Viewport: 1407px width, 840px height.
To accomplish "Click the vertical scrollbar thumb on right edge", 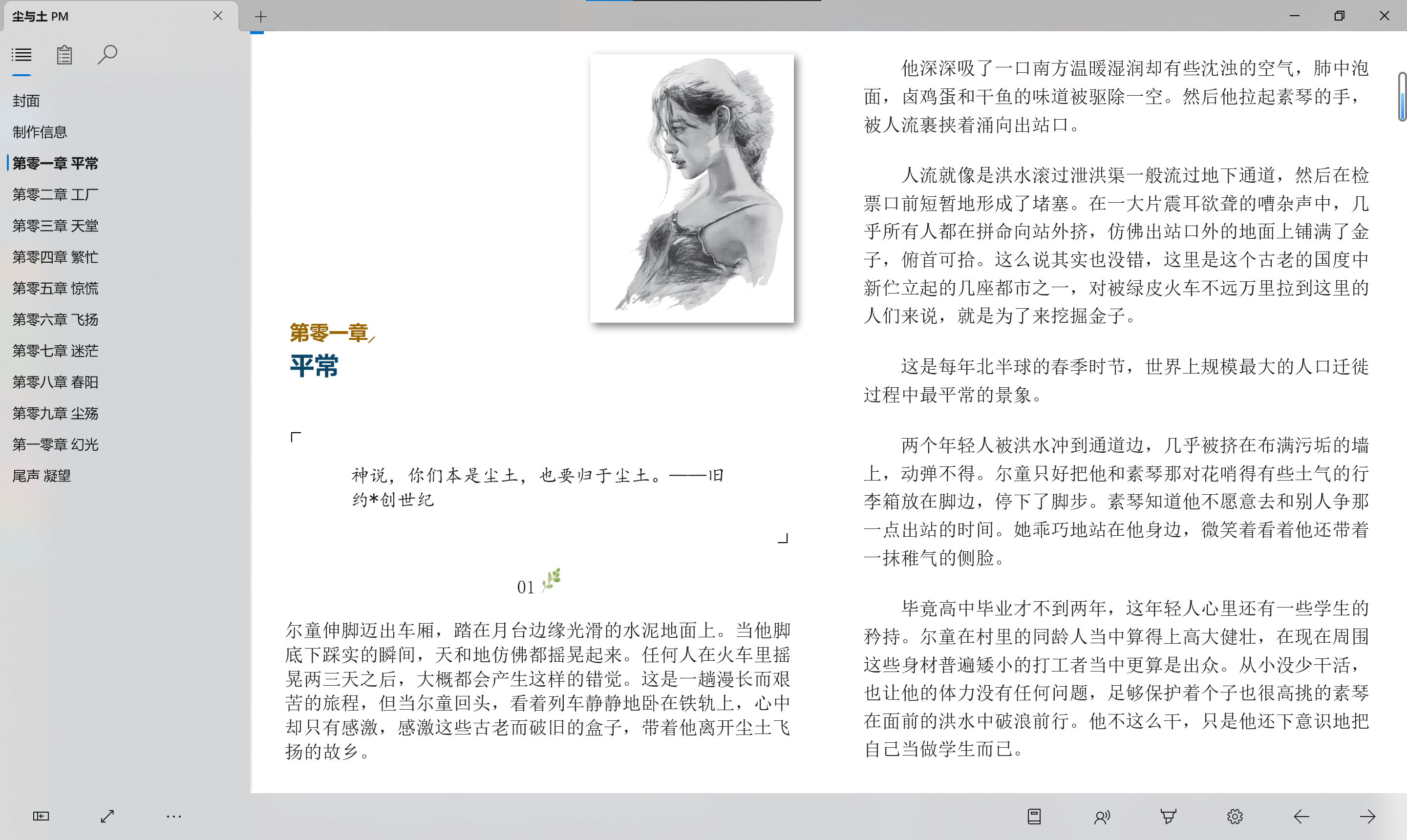I will pos(1402,96).
